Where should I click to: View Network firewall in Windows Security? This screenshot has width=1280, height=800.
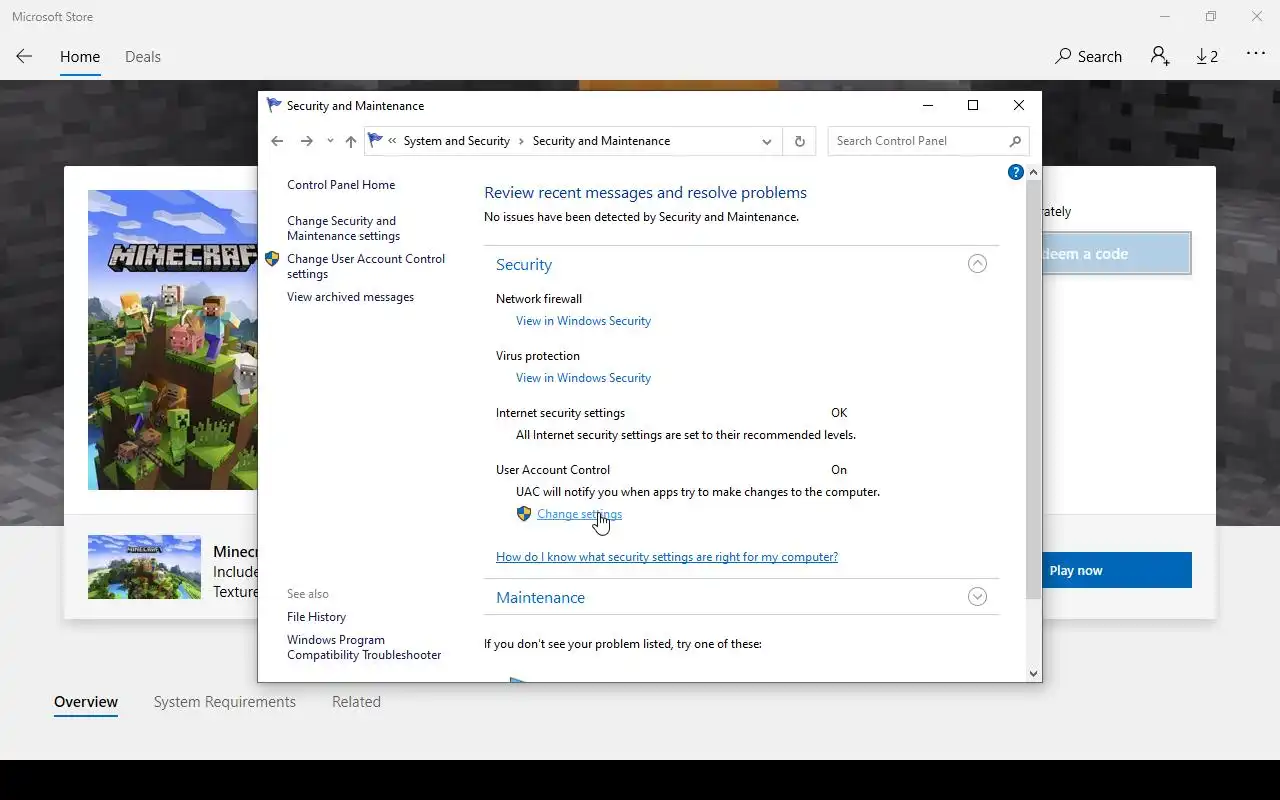click(583, 321)
